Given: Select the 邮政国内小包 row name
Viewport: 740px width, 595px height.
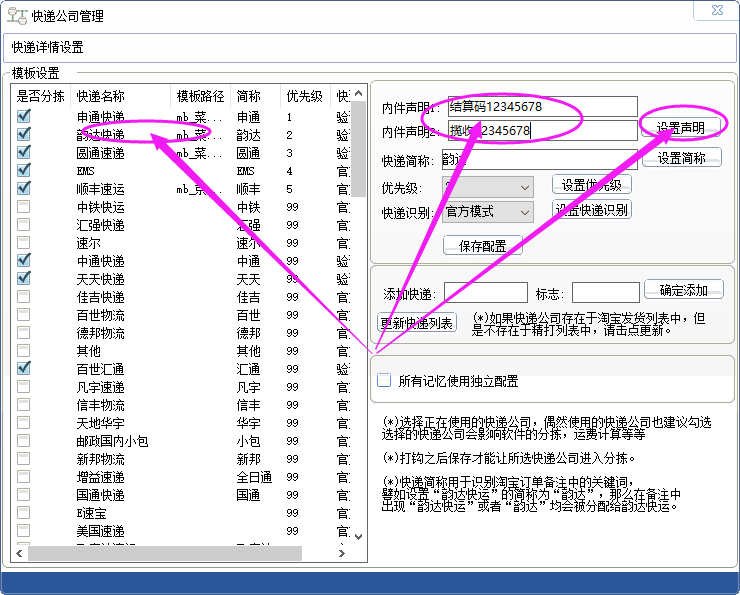Looking at the screenshot, I should (112, 441).
